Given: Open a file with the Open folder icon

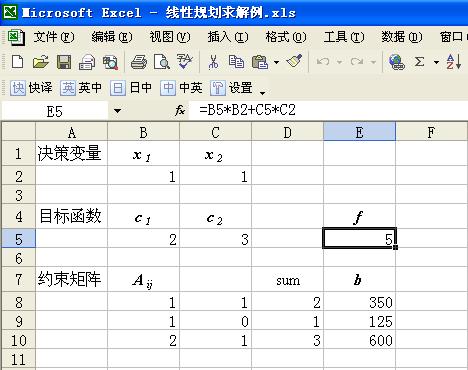Looking at the screenshot, I should (x=41, y=62).
